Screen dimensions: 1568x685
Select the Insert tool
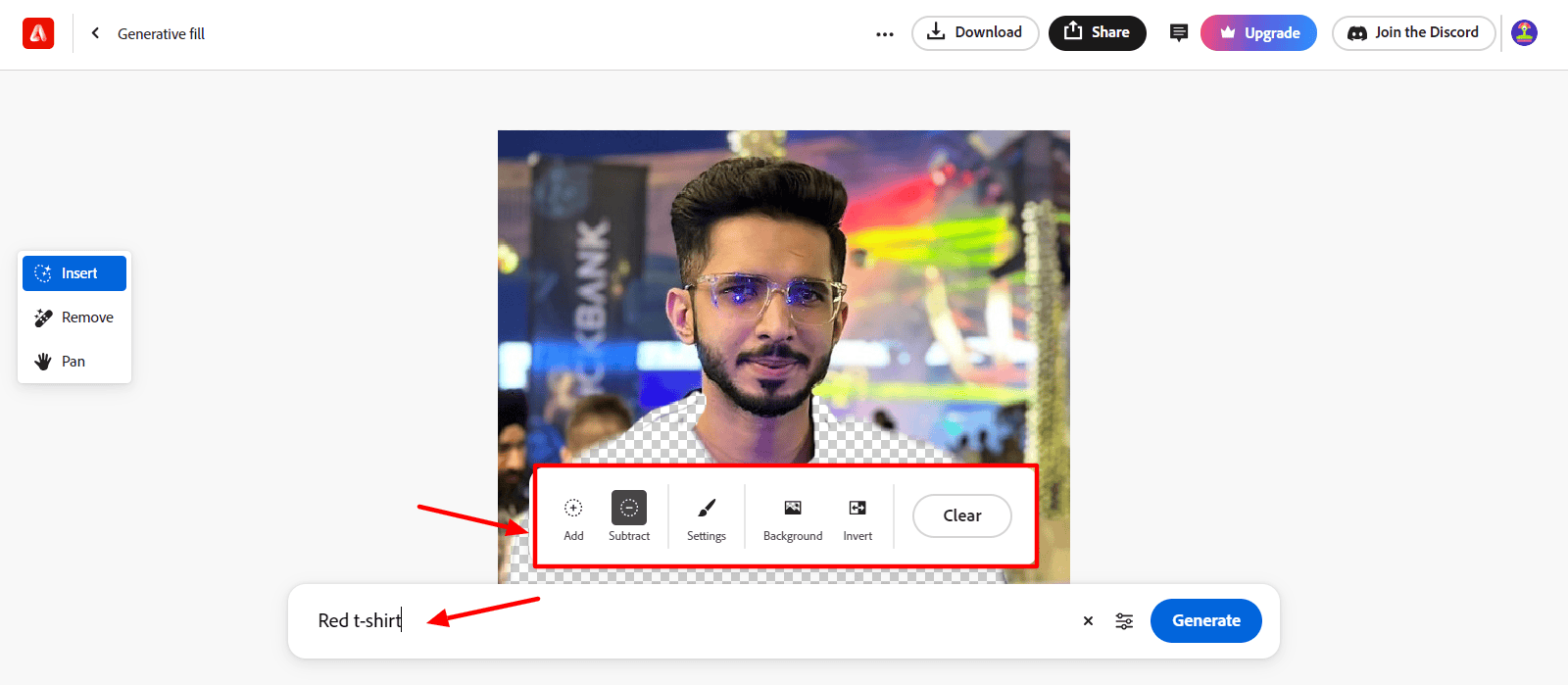click(x=74, y=273)
